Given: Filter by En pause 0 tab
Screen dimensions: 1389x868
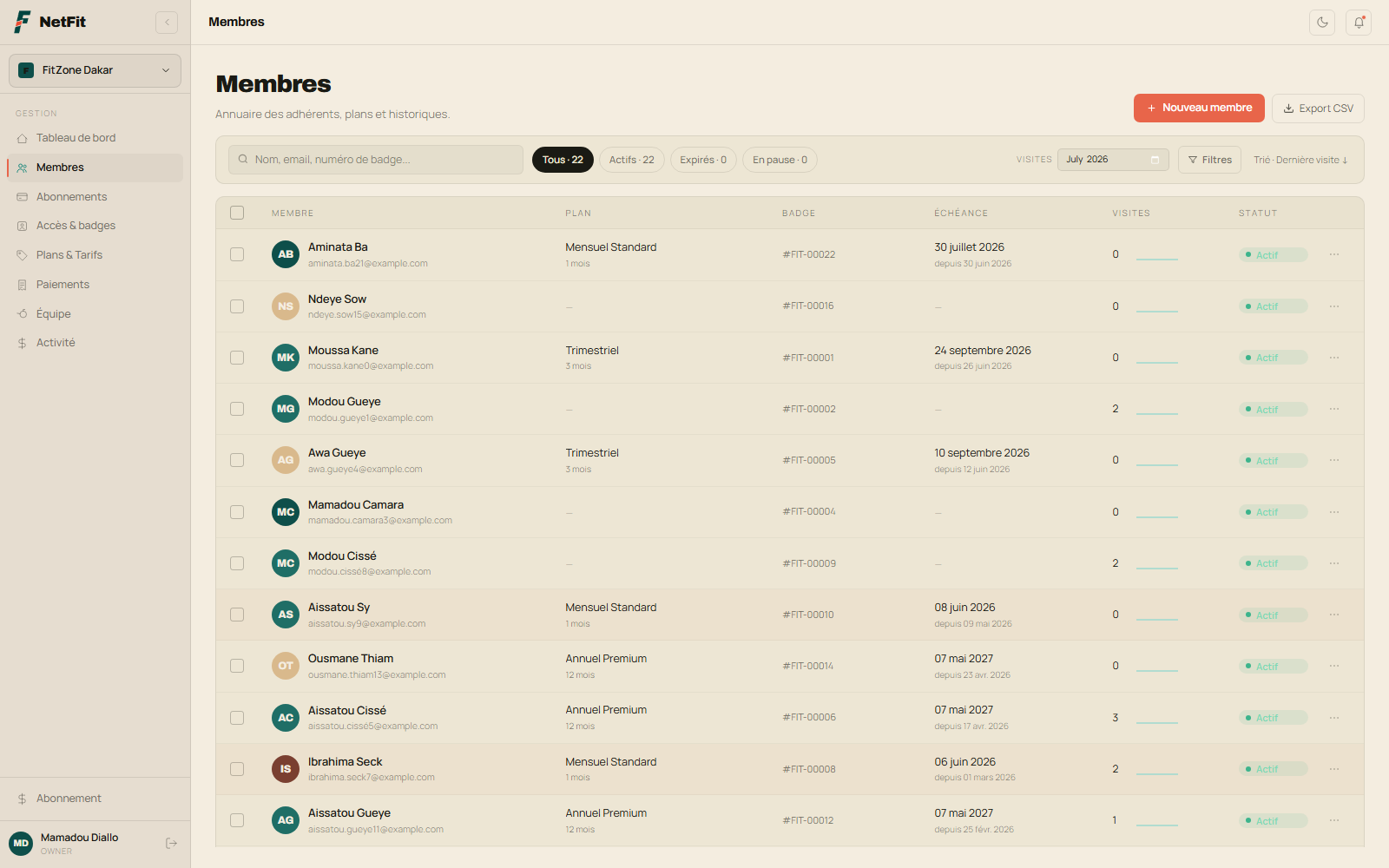Looking at the screenshot, I should pyautogui.click(x=780, y=160).
